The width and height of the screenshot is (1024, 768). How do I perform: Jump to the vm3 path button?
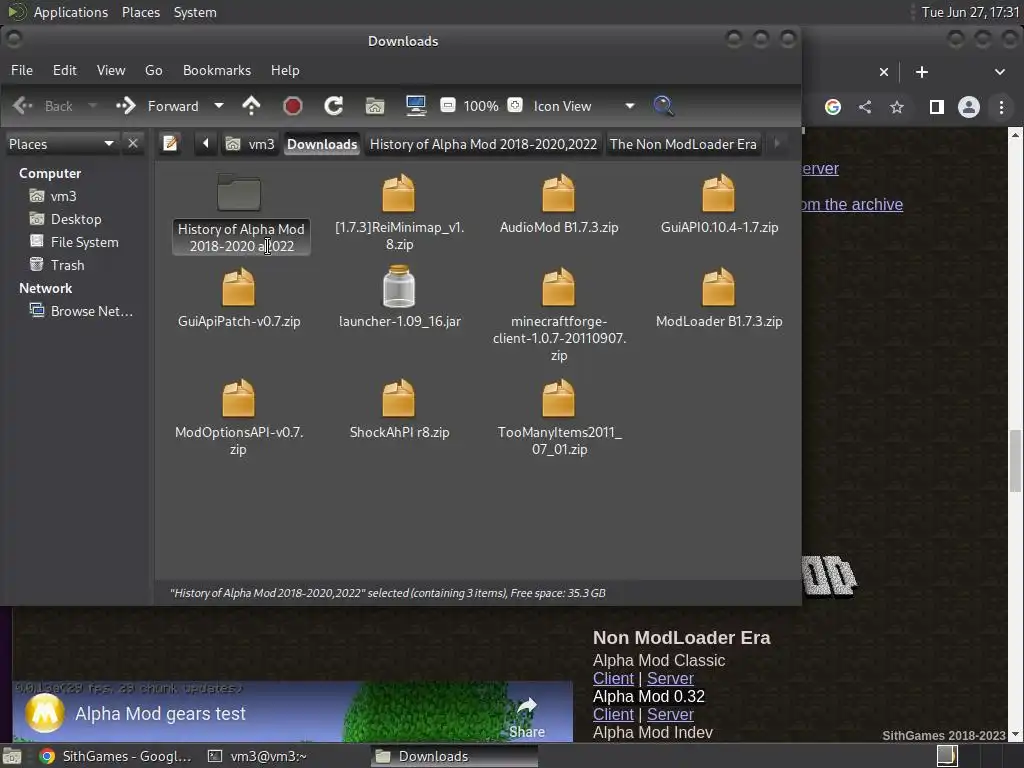[x=250, y=144]
